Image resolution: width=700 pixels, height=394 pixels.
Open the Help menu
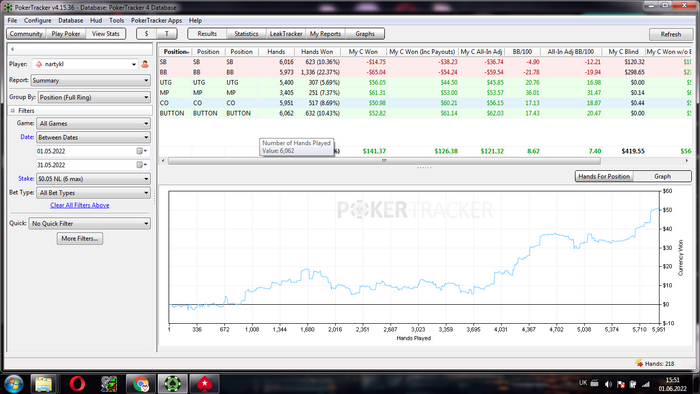[195, 21]
